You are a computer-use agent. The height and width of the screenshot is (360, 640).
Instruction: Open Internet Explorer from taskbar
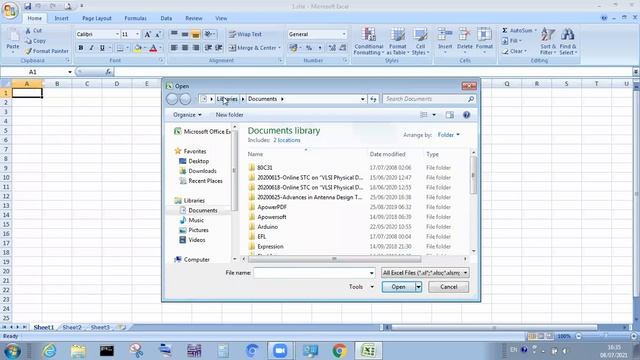pyautogui.click(x=49, y=351)
